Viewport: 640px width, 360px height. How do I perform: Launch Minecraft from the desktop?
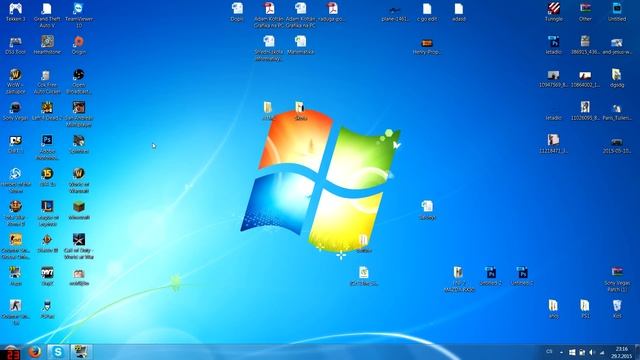(79, 211)
